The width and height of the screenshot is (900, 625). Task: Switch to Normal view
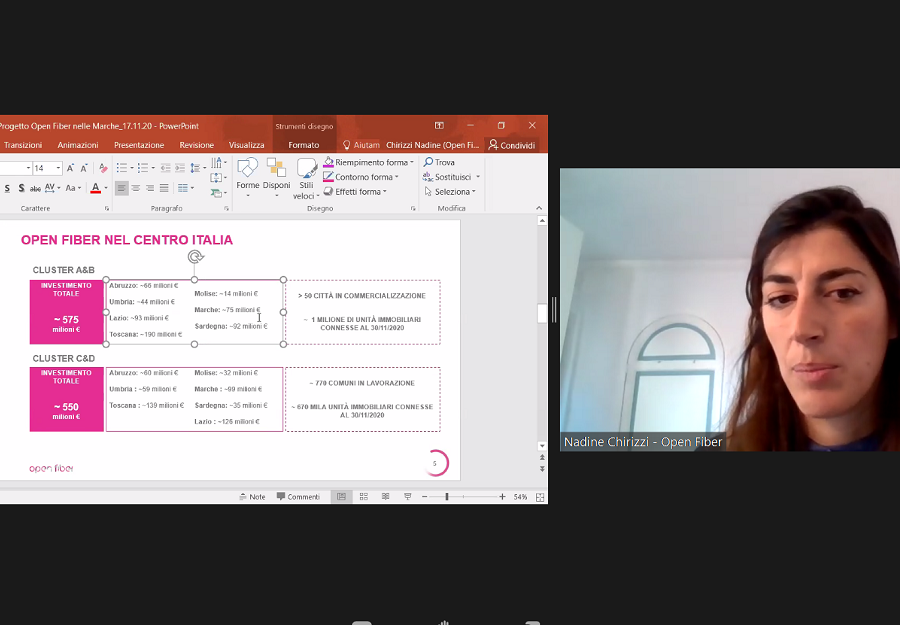click(x=342, y=496)
